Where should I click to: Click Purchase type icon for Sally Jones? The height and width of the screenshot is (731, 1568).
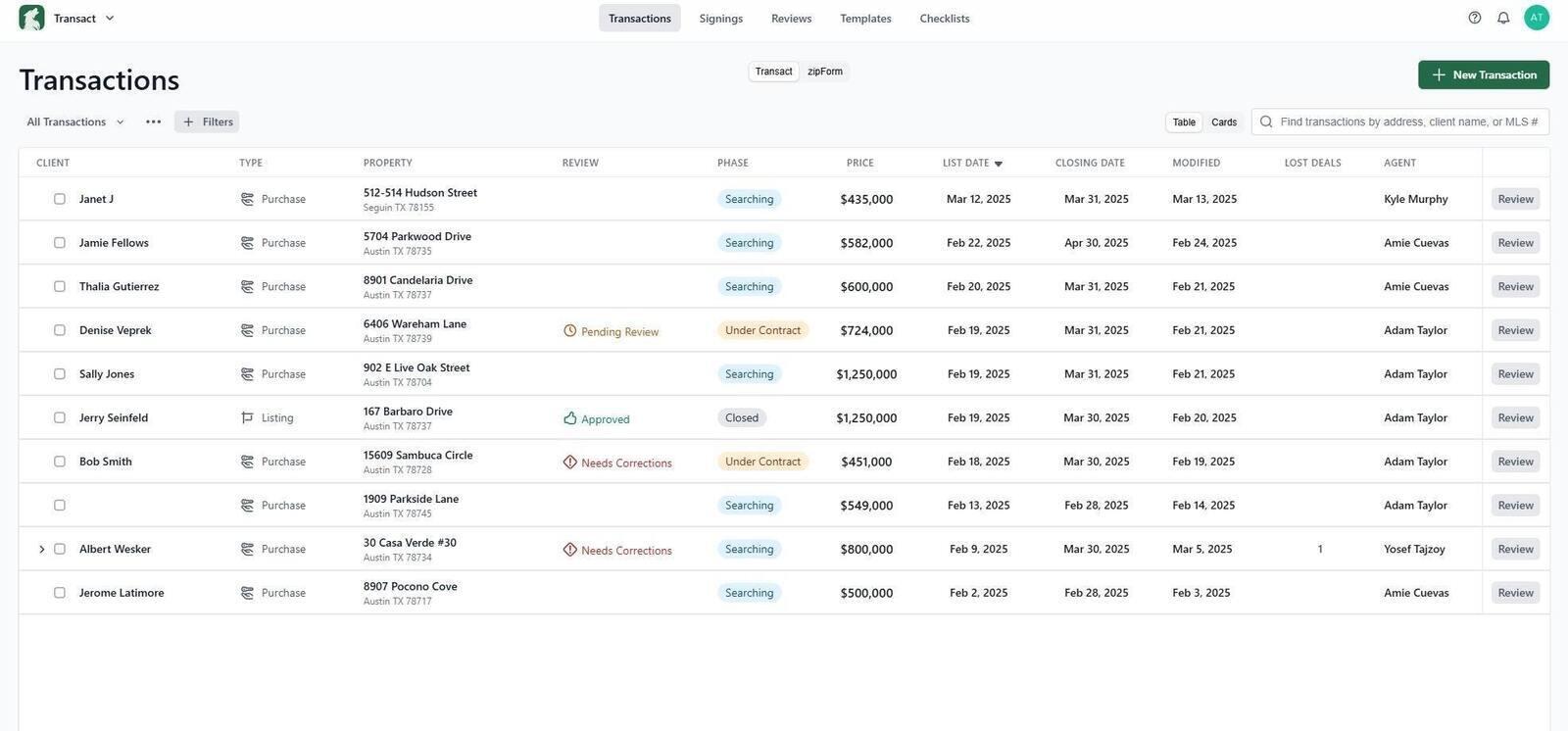[x=247, y=374]
